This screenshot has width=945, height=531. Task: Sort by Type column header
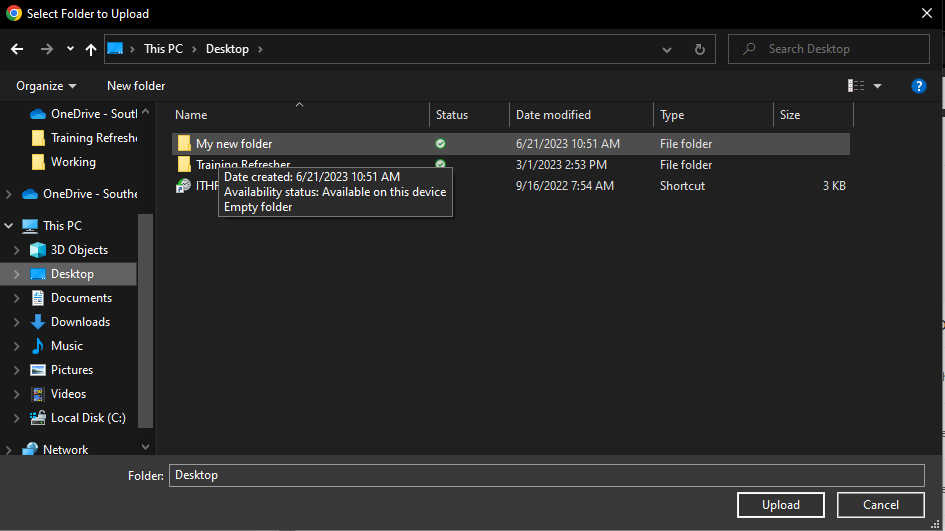pyautogui.click(x=672, y=115)
